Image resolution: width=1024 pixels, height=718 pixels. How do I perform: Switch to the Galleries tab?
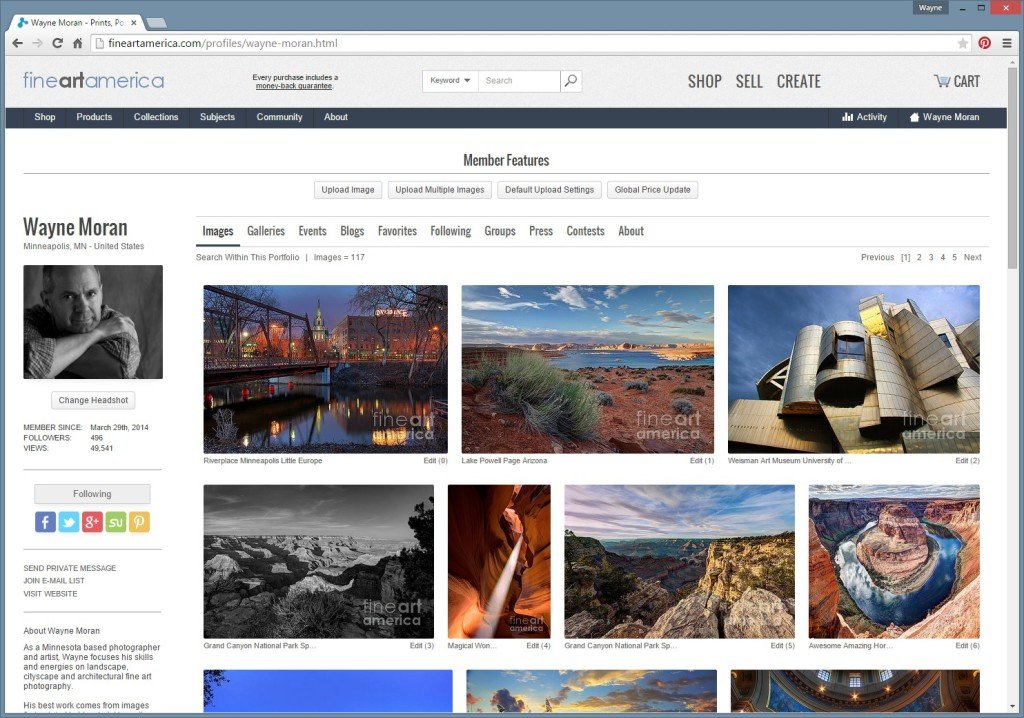pos(265,230)
